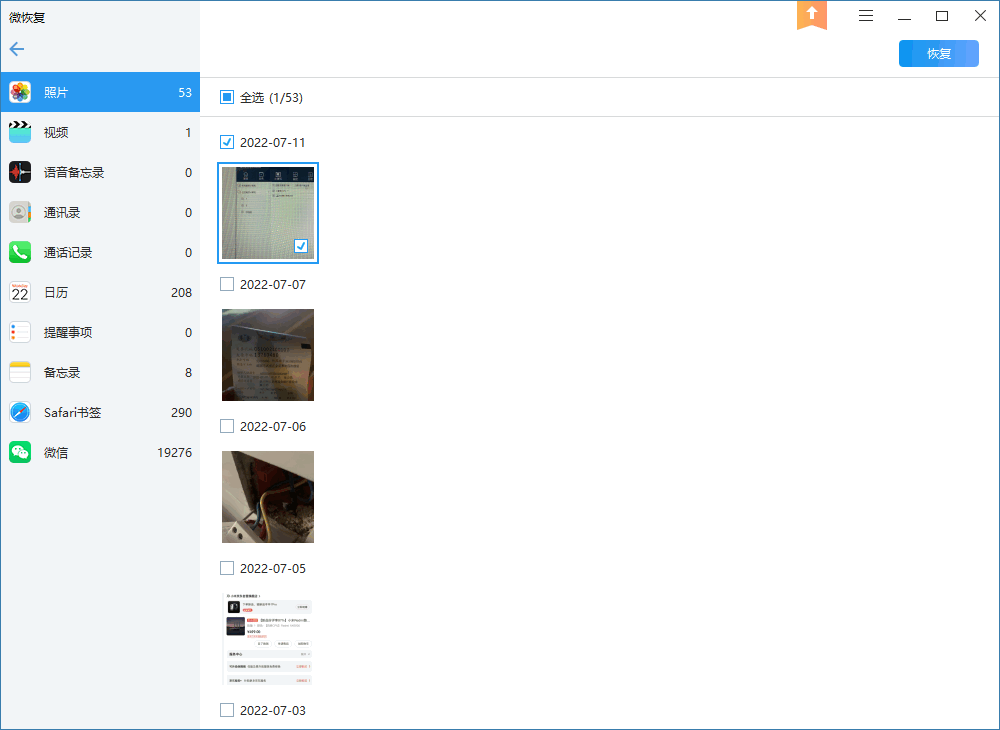
Task: Open the hamburger menu in title bar
Action: click(866, 16)
